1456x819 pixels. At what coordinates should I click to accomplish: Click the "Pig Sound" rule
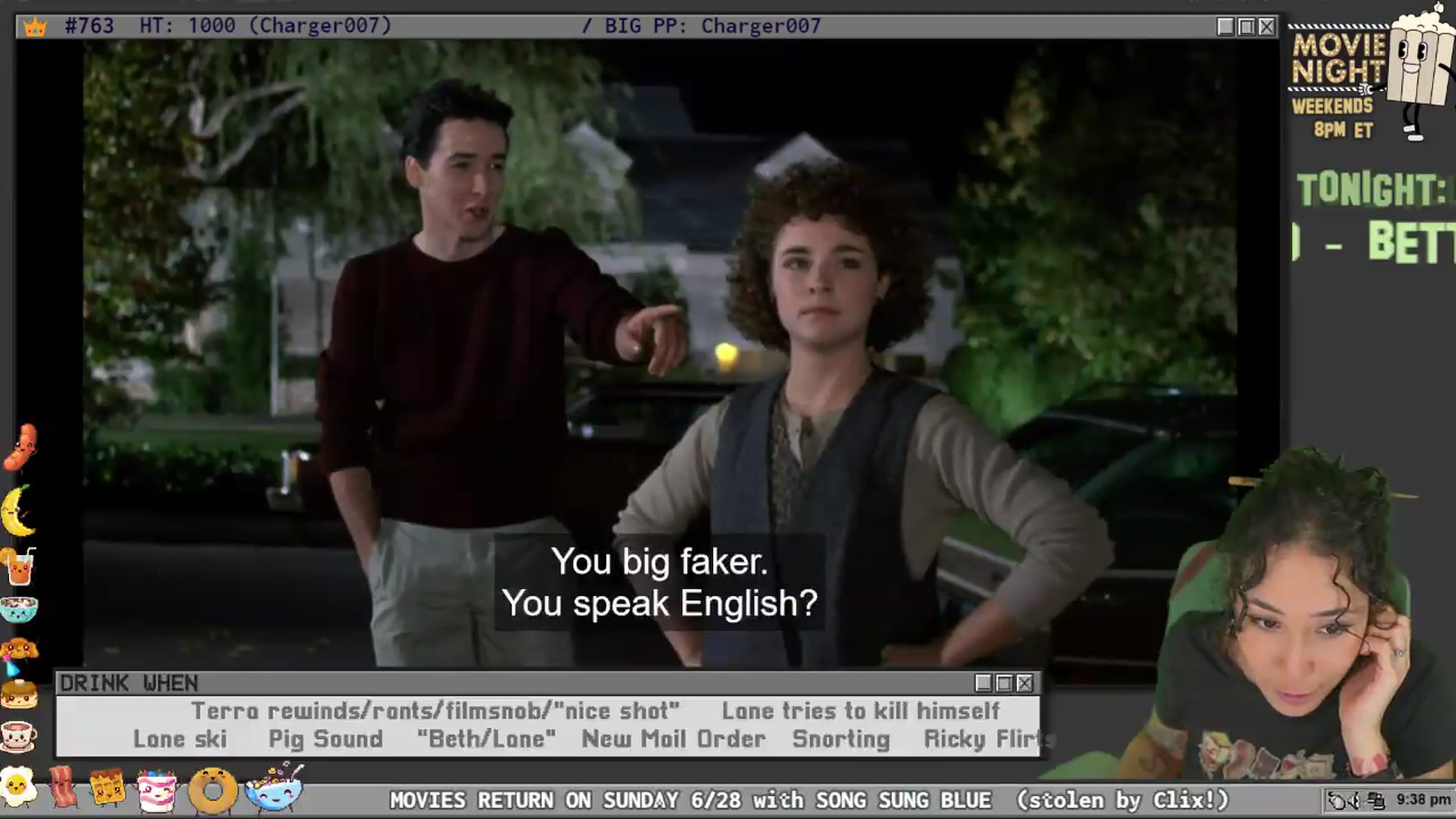point(326,739)
